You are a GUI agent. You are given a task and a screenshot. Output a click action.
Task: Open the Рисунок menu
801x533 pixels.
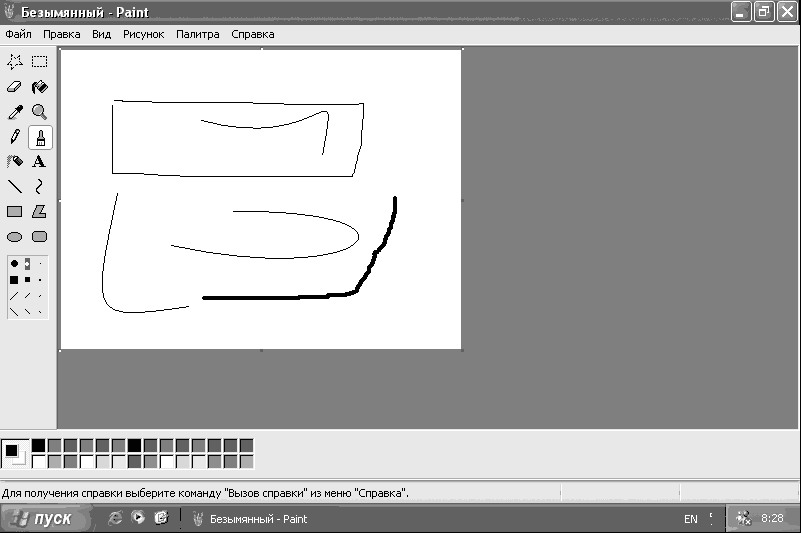144,34
